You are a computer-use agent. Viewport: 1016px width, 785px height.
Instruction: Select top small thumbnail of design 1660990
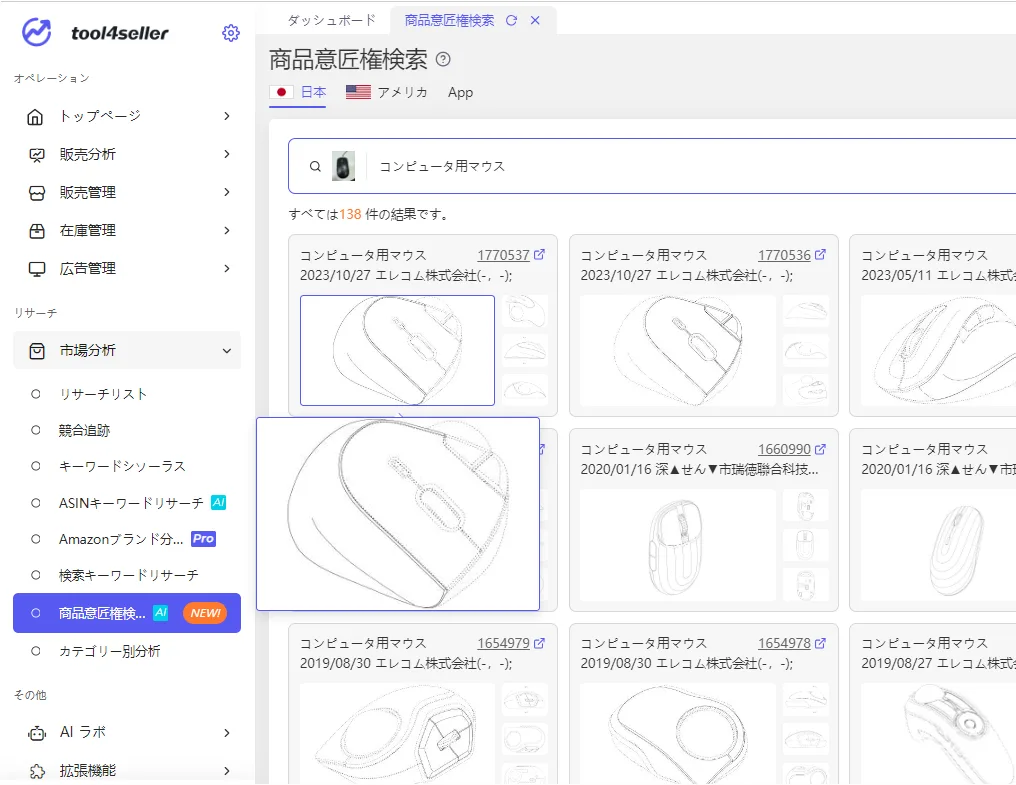[x=805, y=506]
